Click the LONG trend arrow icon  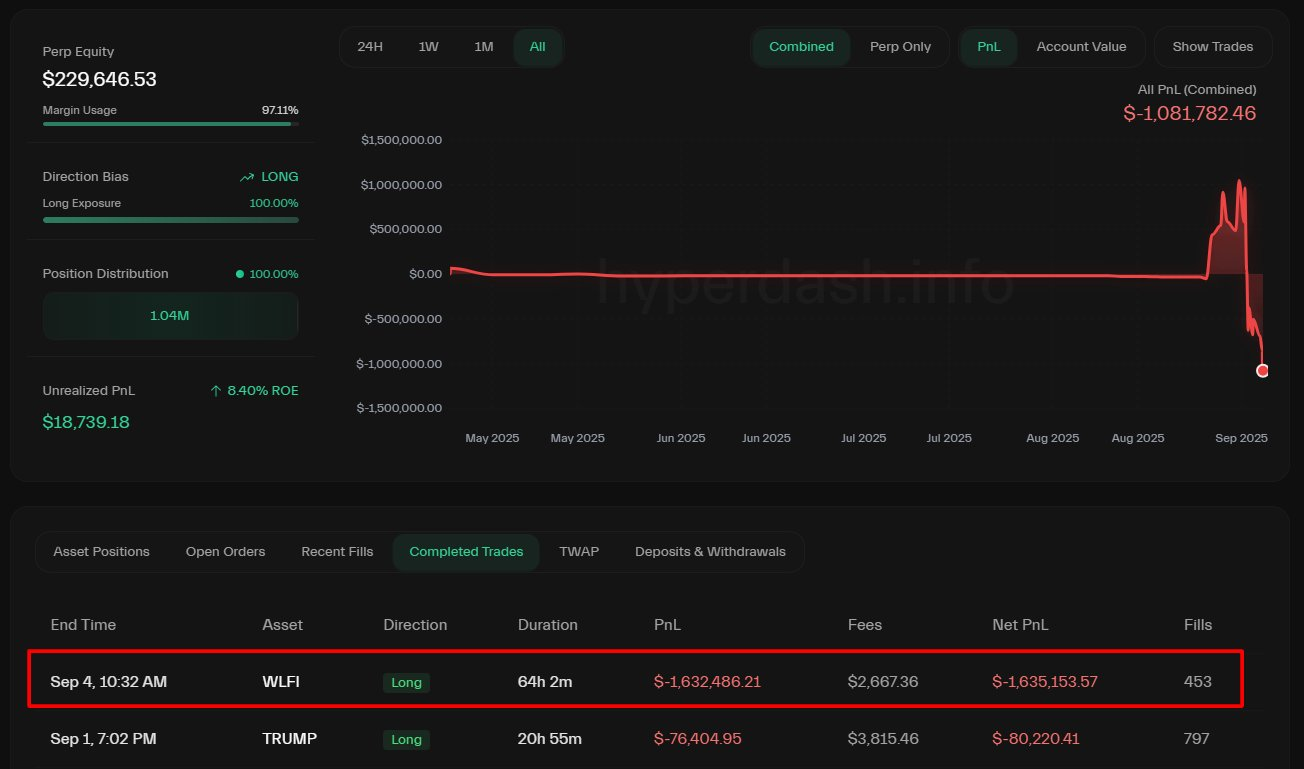[x=247, y=177]
